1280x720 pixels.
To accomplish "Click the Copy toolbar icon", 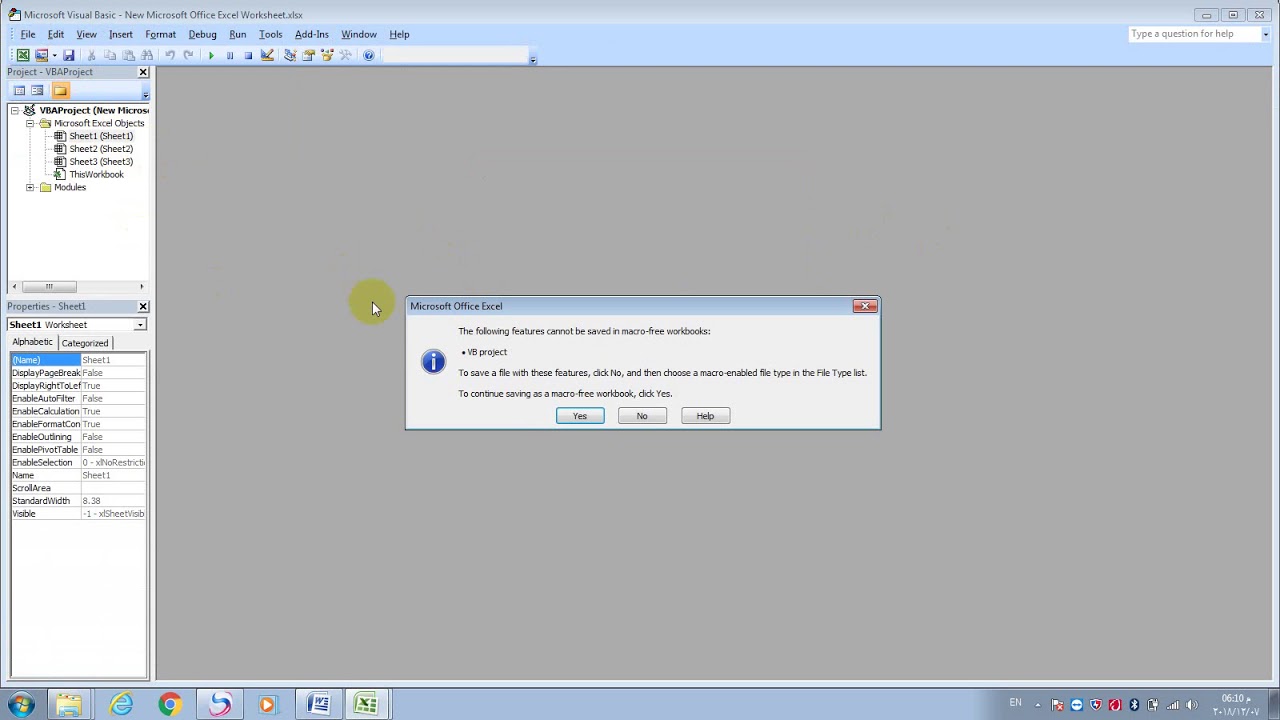I will pyautogui.click(x=110, y=55).
